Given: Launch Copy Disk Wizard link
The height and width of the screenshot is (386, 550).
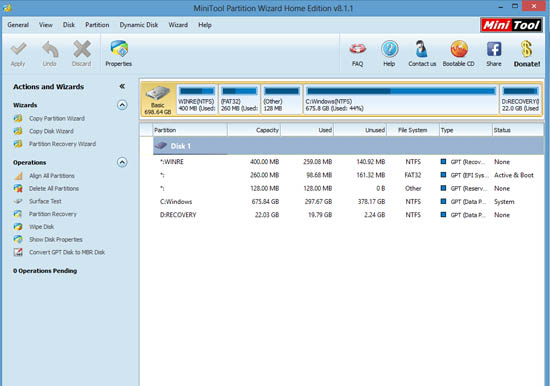Looking at the screenshot, I should 51,131.
